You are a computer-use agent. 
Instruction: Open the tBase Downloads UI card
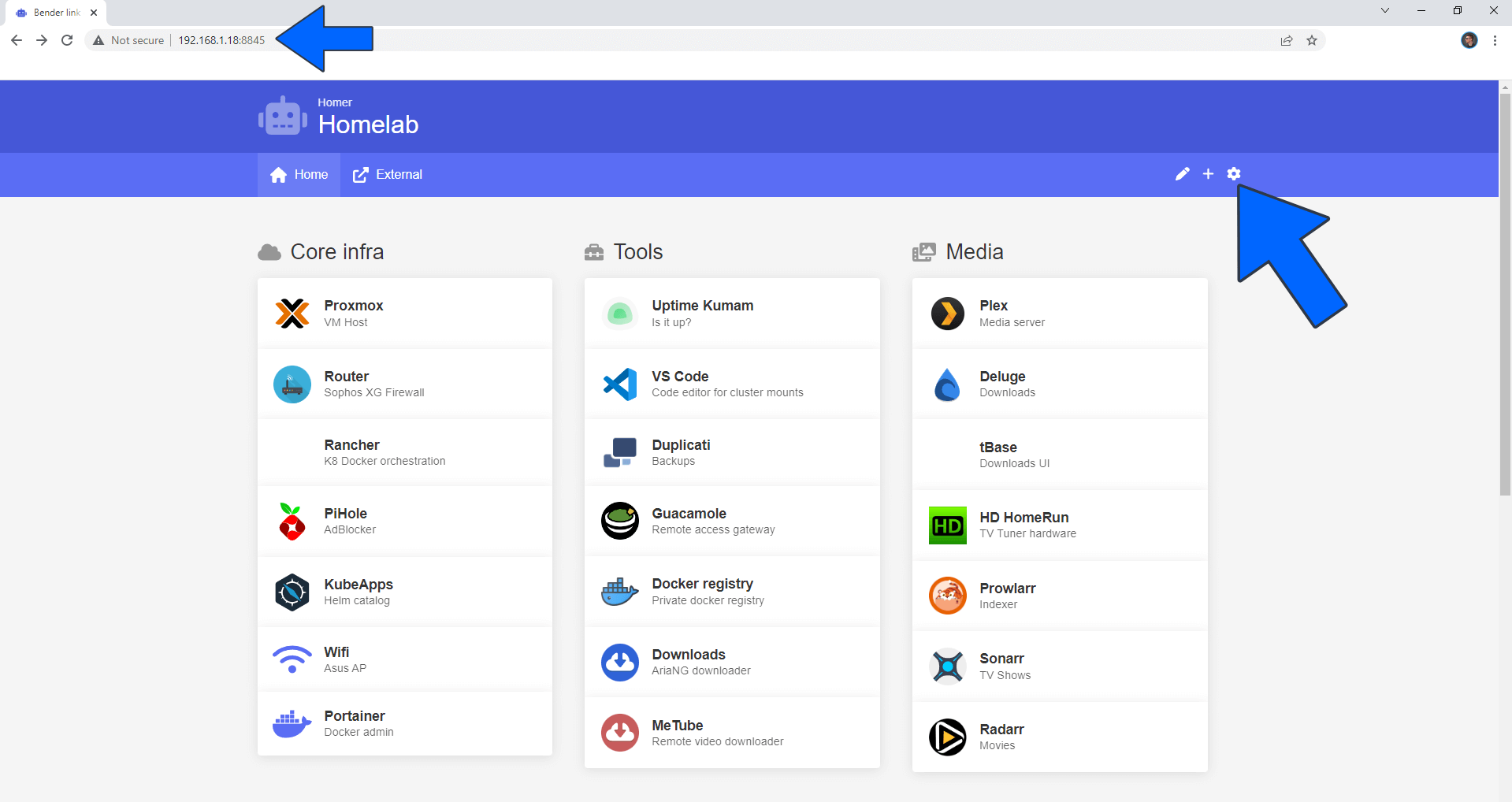tap(1060, 455)
